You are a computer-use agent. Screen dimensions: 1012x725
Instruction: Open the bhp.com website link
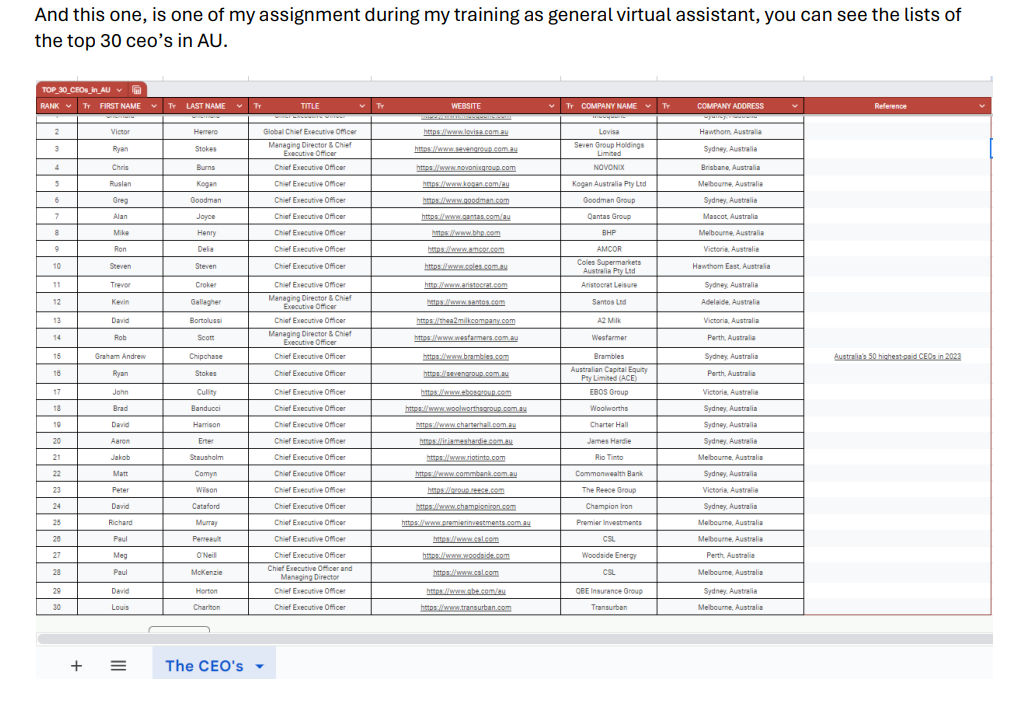[x=465, y=233]
